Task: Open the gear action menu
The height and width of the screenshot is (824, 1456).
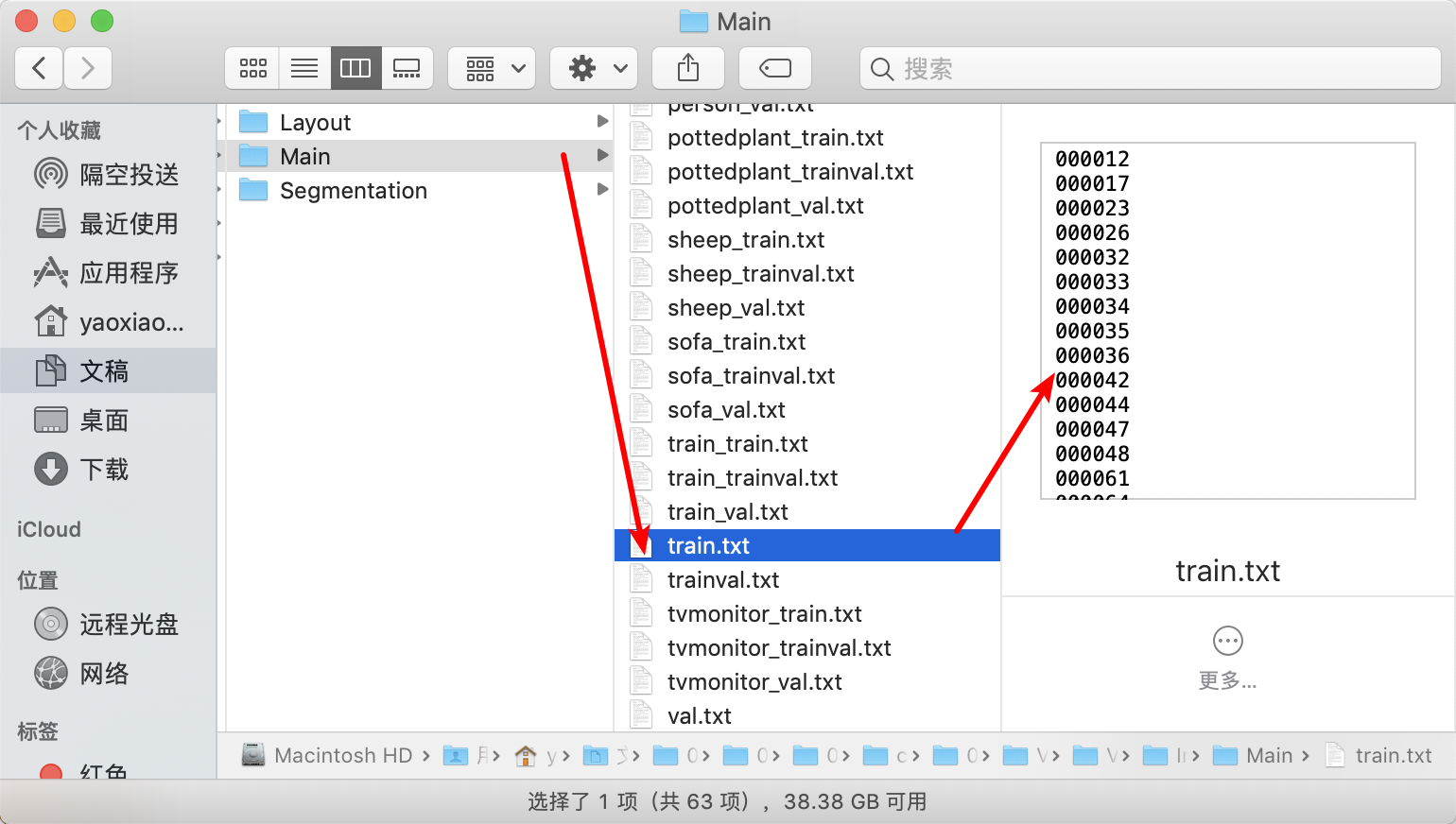Action: point(594,68)
